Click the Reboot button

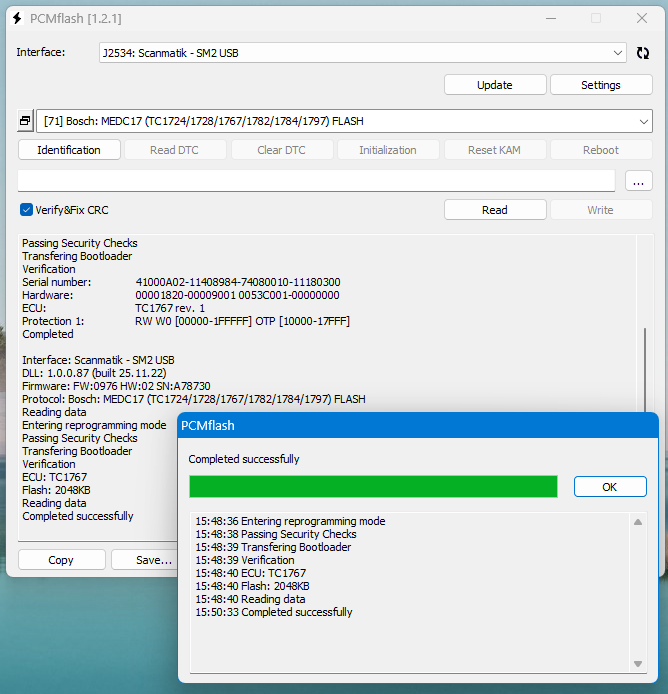pyautogui.click(x=601, y=150)
